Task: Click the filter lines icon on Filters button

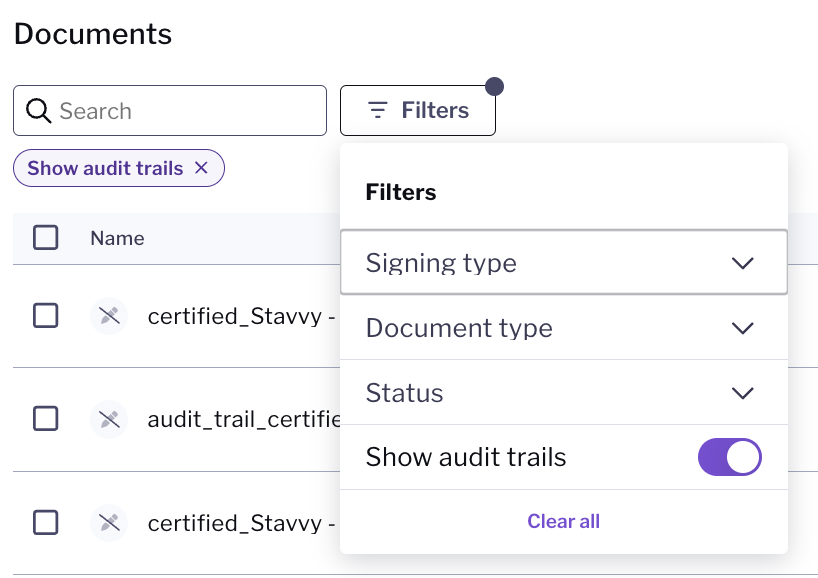Action: tap(378, 110)
